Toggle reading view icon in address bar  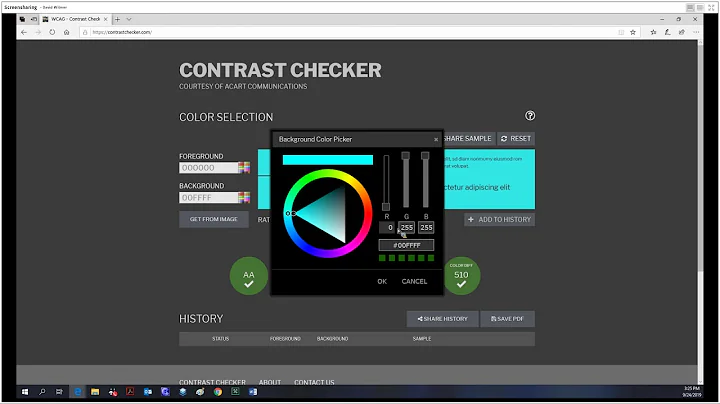tap(621, 32)
